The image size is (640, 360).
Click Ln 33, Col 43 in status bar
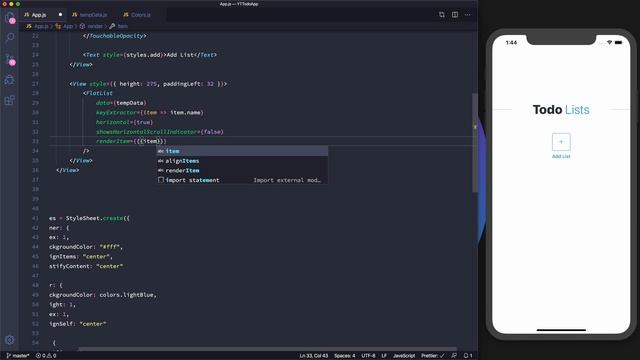[x=313, y=356]
